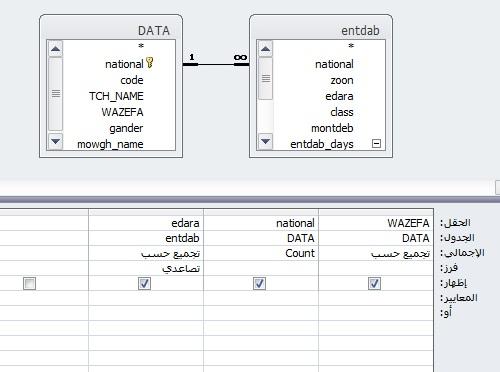Select the asterisk field in DATA table
The width and height of the screenshot is (500, 372).
[x=141, y=46]
